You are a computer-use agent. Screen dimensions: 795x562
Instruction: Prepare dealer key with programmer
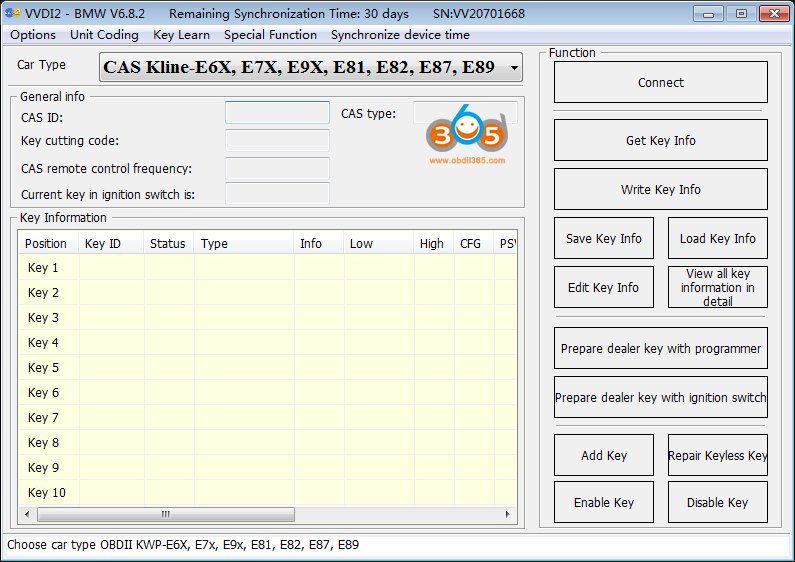pyautogui.click(x=661, y=348)
